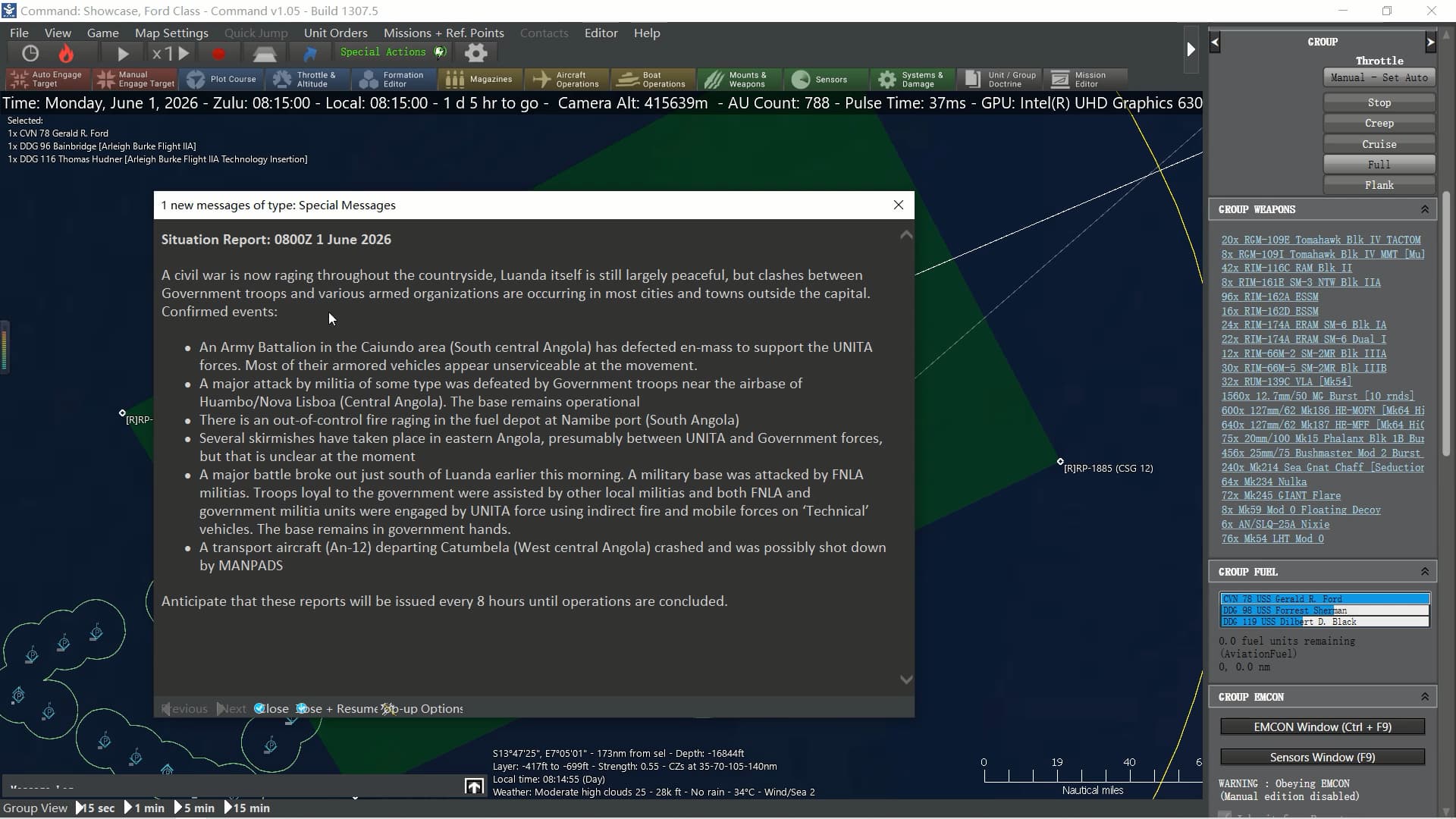The height and width of the screenshot is (819, 1456).
Task: Collapse the GROUP EMCON section
Action: (x=1425, y=697)
